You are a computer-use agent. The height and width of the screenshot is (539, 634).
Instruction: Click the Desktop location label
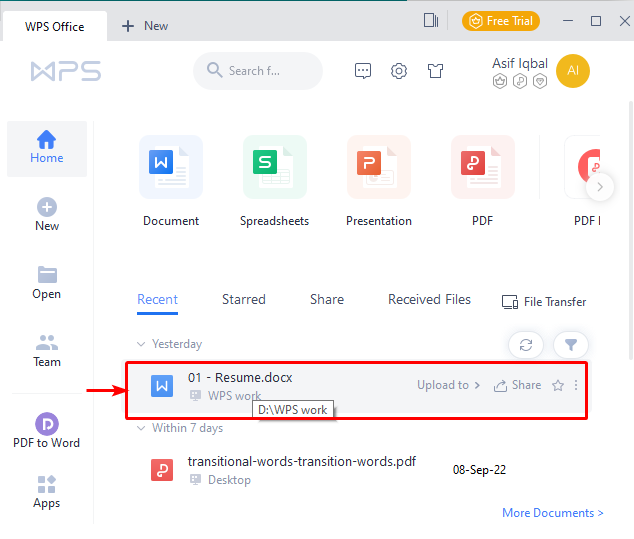click(229, 480)
